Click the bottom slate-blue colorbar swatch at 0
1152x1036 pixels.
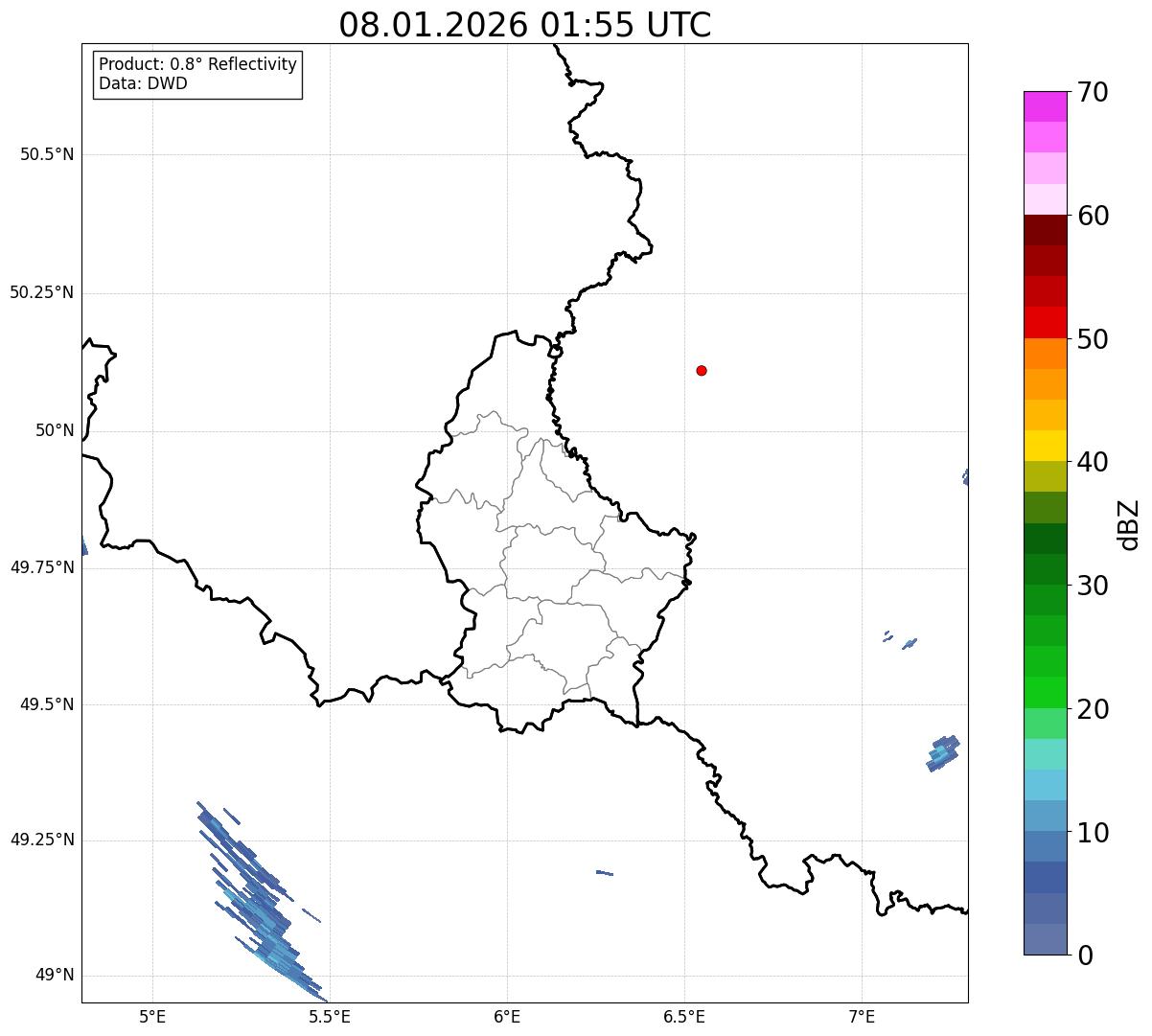pos(1045,939)
